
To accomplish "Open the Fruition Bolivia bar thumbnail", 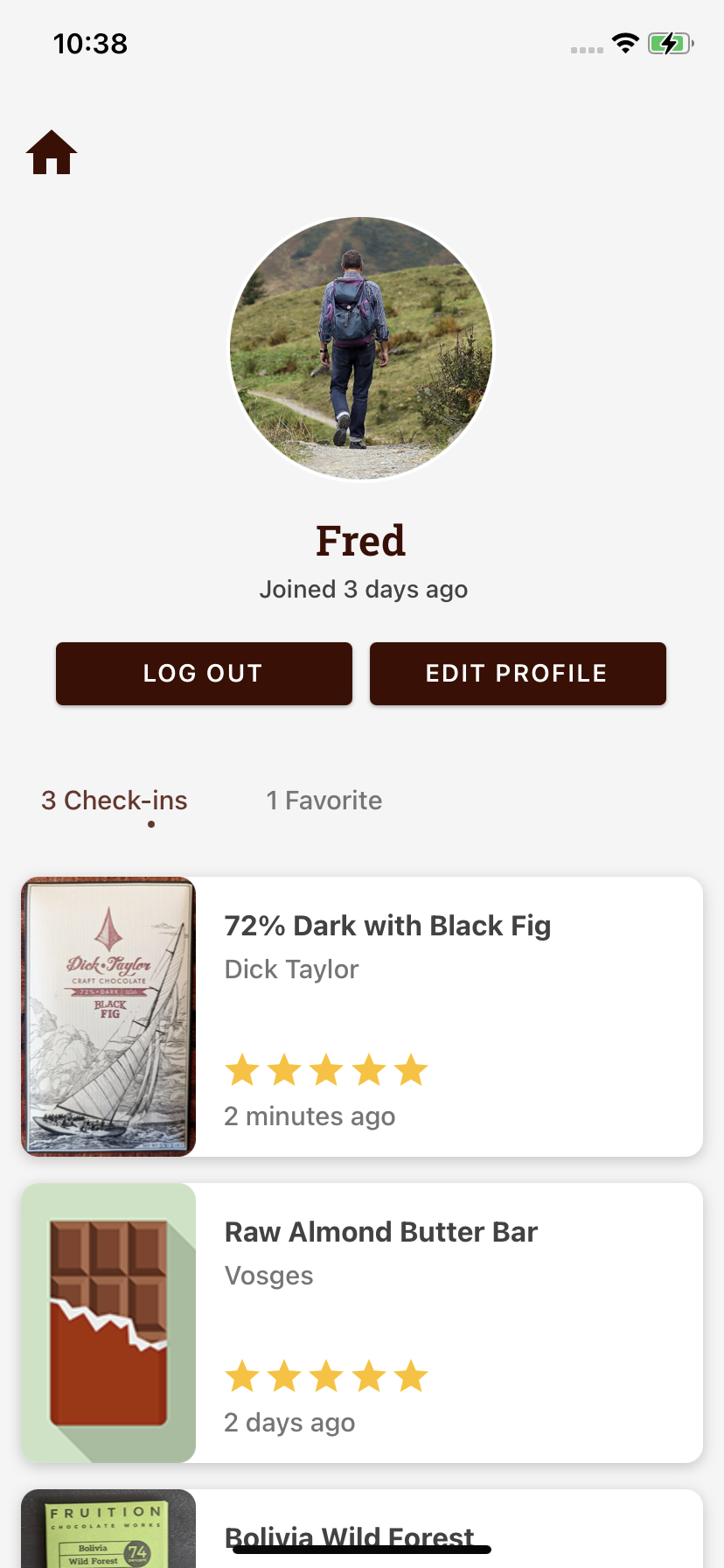I will click(x=108, y=1531).
